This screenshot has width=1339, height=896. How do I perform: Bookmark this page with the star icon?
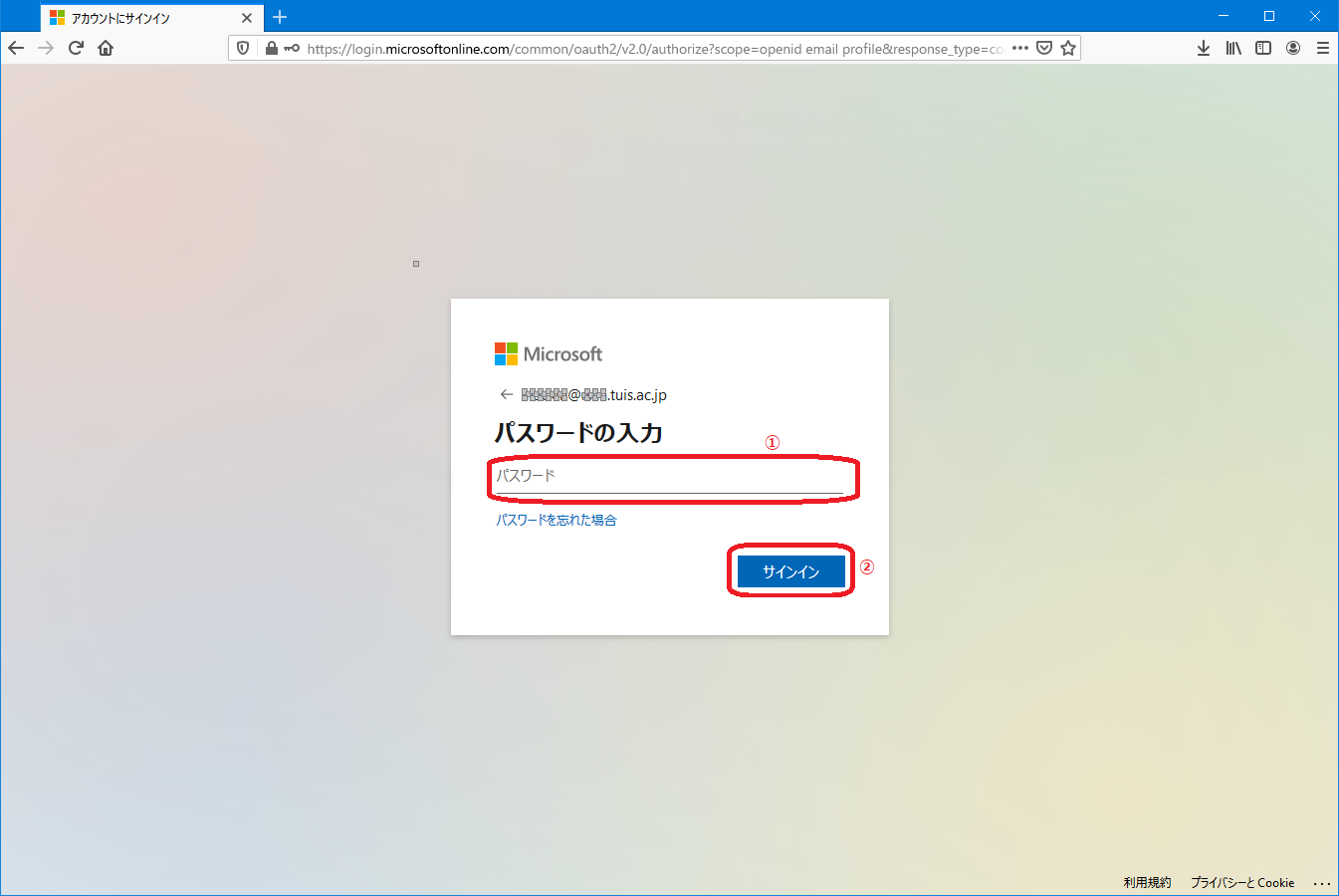(x=1068, y=48)
